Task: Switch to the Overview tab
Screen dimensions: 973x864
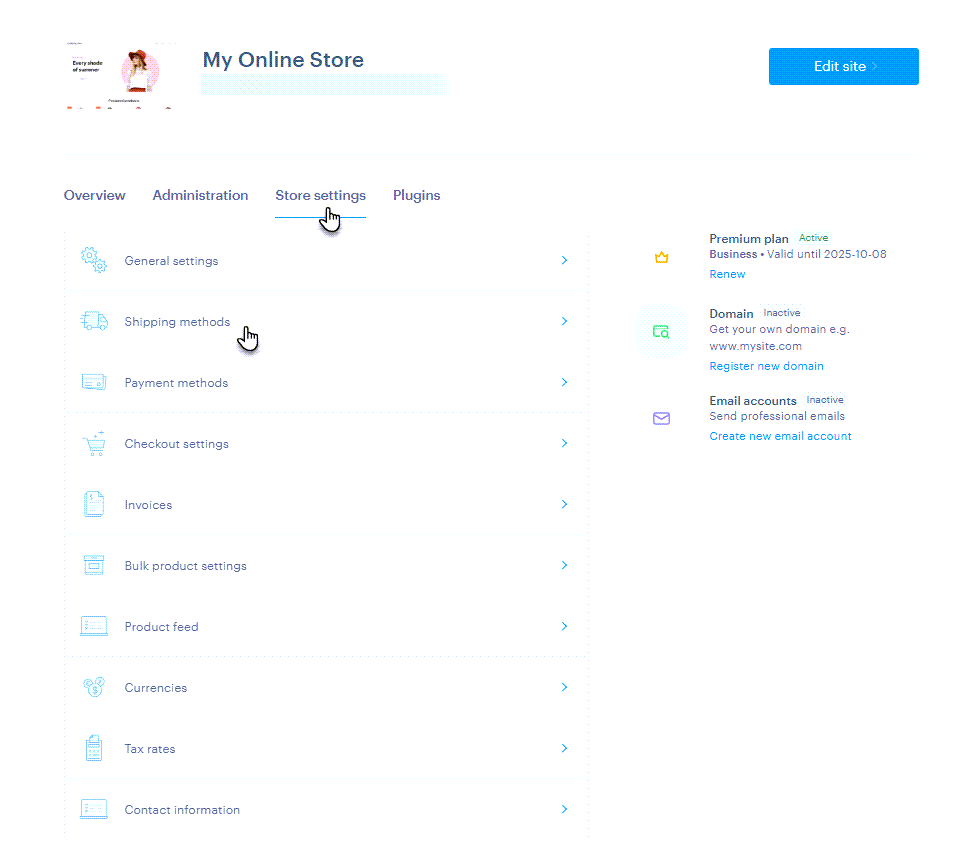Action: point(94,195)
